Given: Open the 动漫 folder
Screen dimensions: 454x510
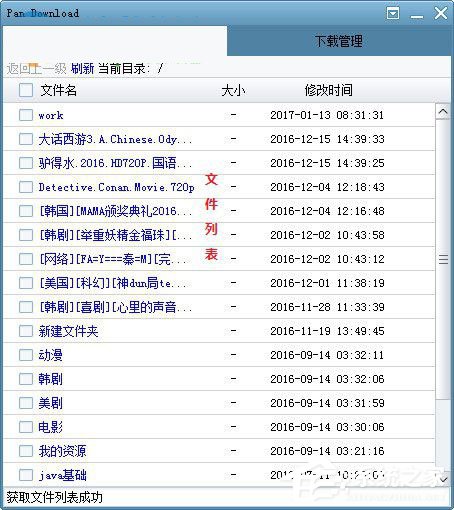Looking at the screenshot, I should (x=50, y=355).
